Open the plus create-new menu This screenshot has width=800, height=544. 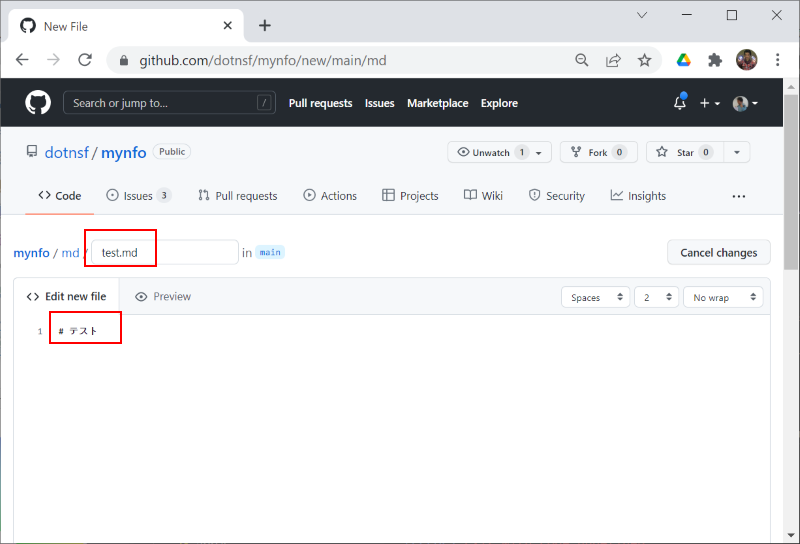click(x=709, y=103)
